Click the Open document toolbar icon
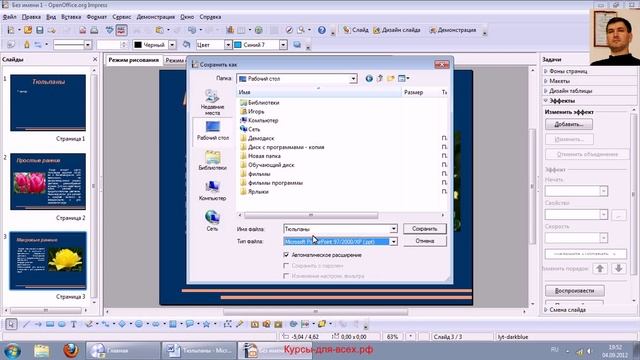The image size is (640, 360). tap(28, 30)
